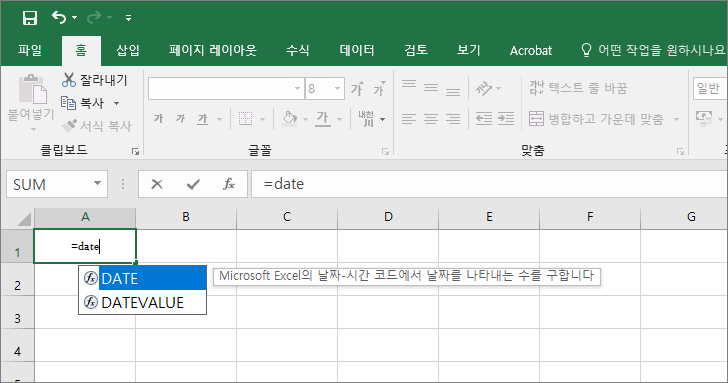
Task: Toggle 텍스트 줄 바꿈 wrap text
Action: tap(578, 88)
